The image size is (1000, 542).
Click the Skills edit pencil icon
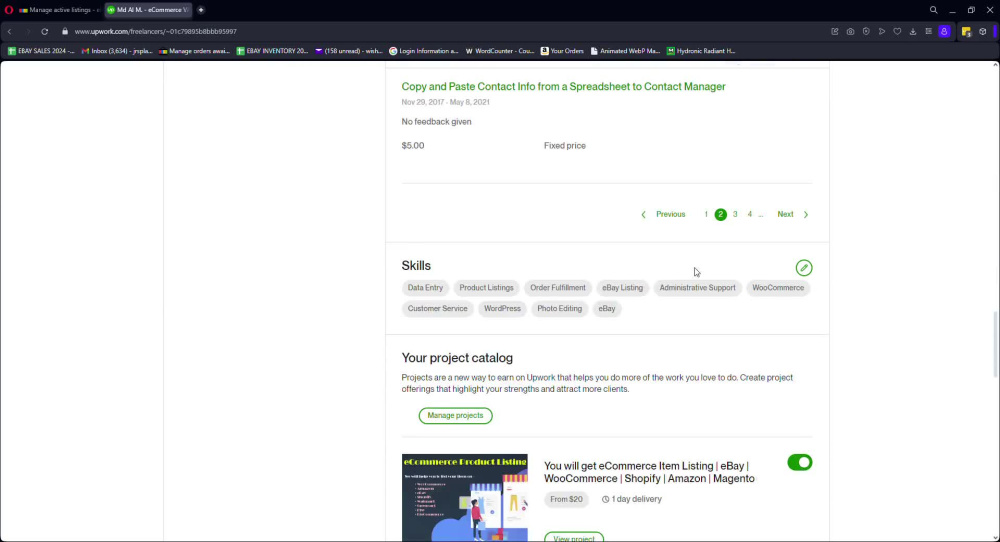click(804, 268)
